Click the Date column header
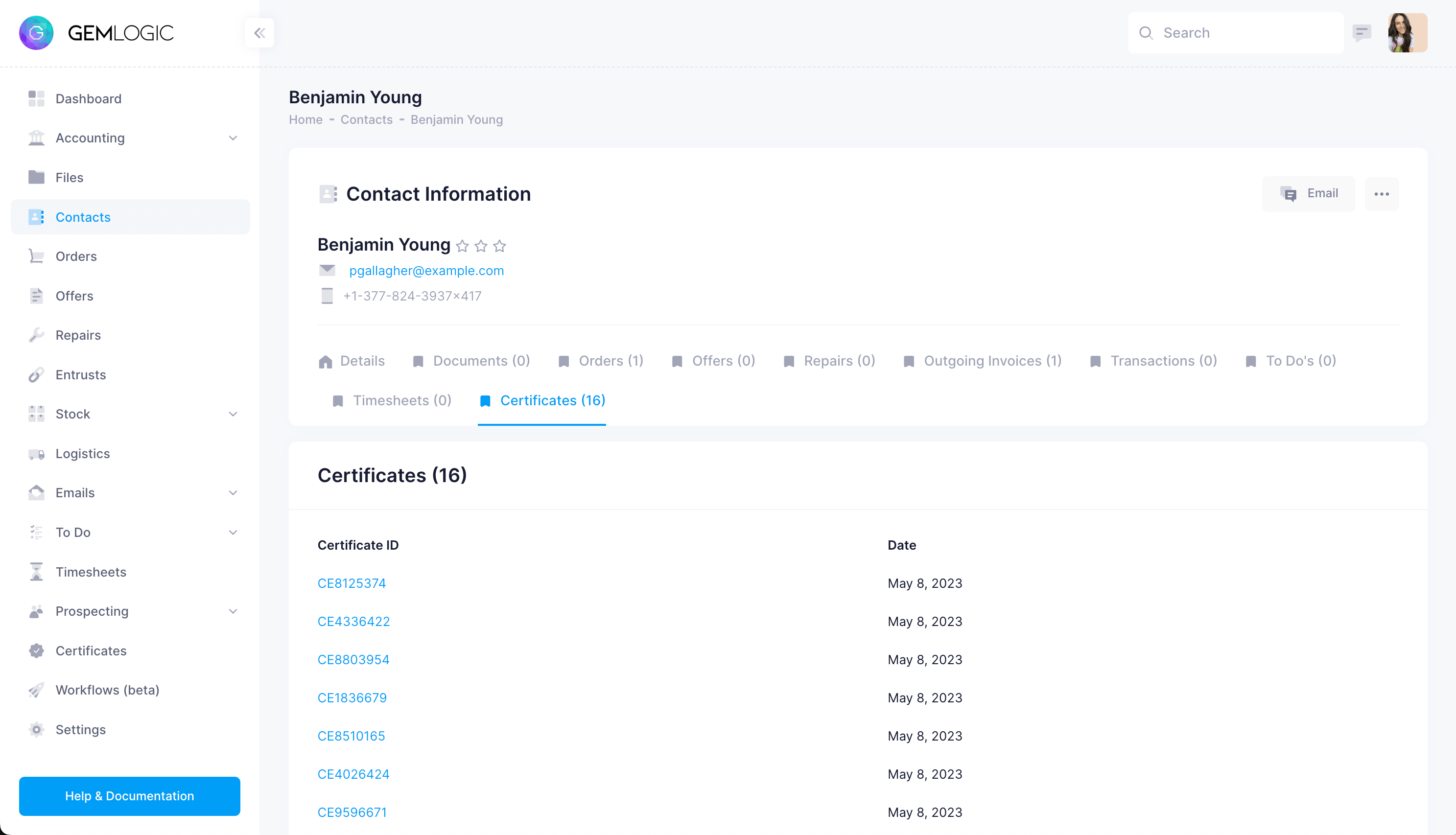1456x835 pixels. tap(901, 545)
